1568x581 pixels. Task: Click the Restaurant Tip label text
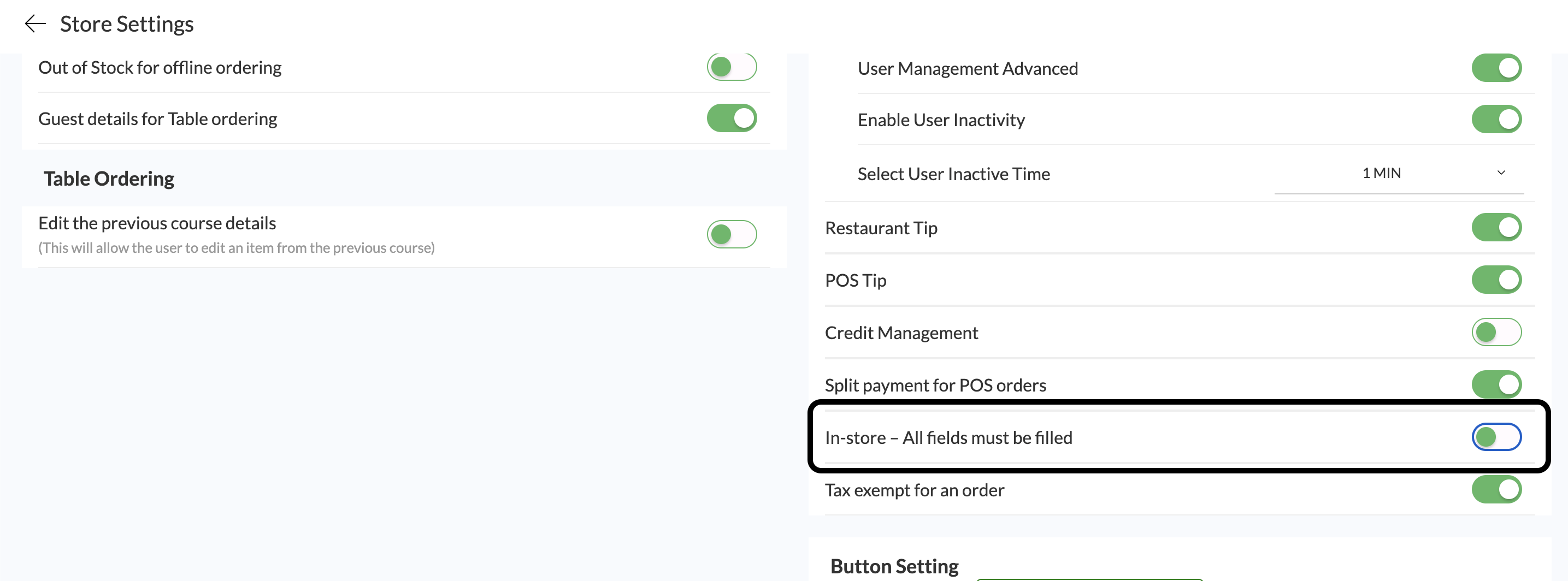[x=881, y=228]
